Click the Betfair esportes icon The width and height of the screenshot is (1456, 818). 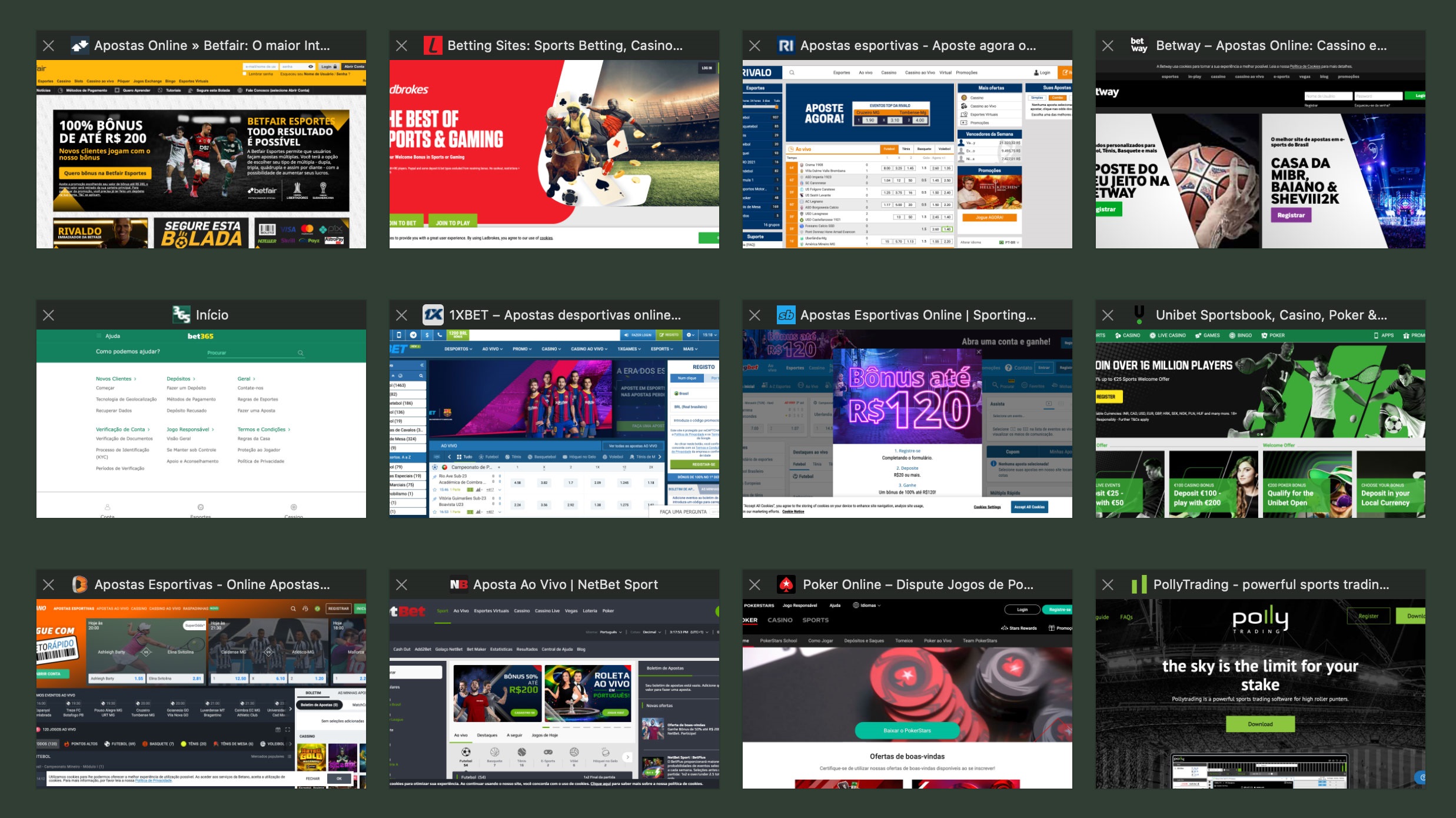[x=79, y=45]
